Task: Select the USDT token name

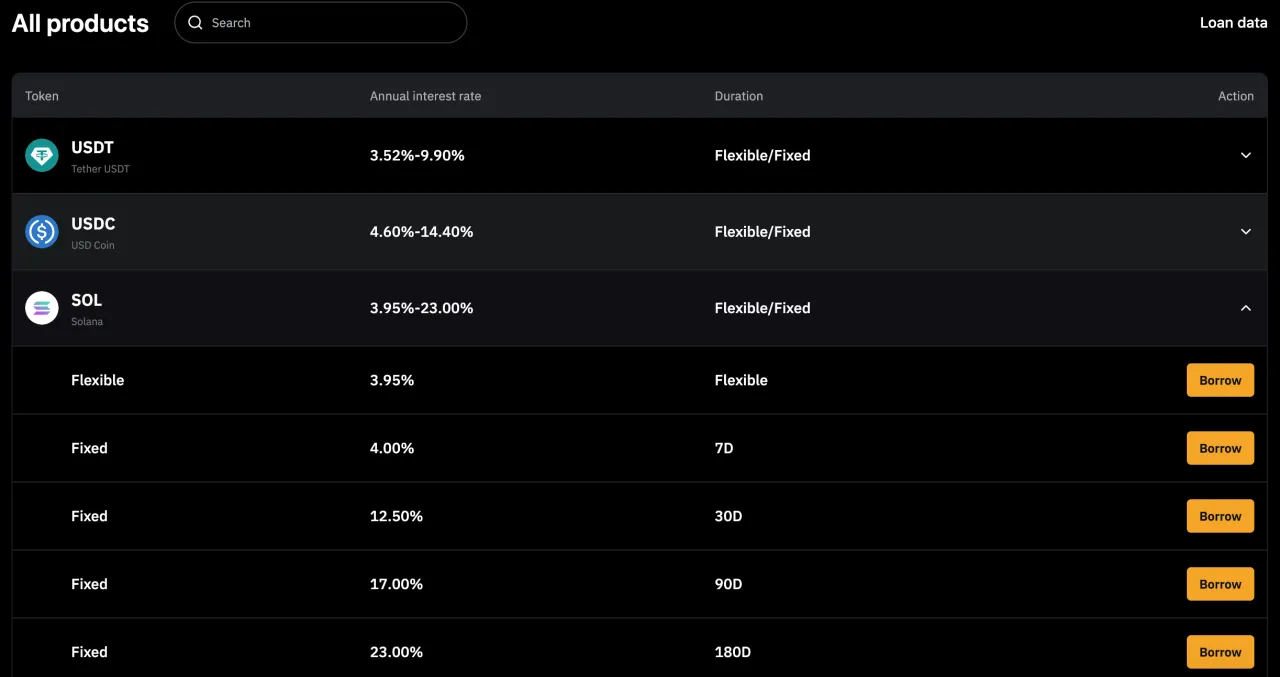Action: click(x=92, y=147)
